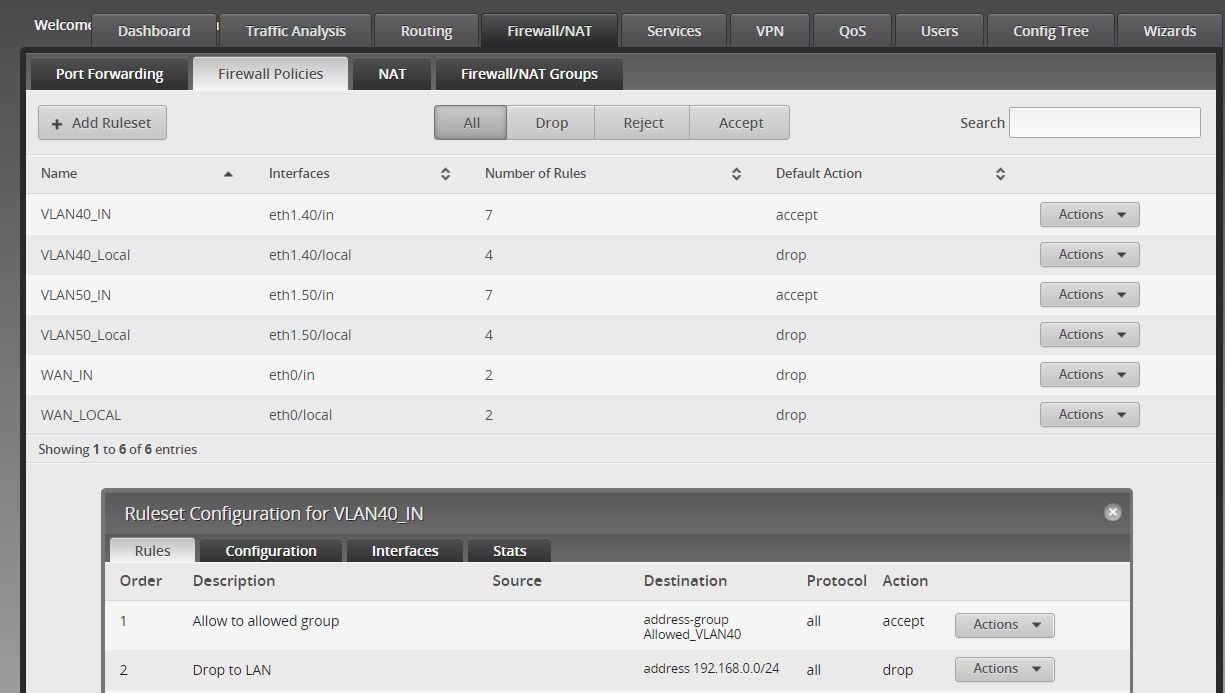
Task: Filter rulesets by Reject
Action: tap(643, 123)
